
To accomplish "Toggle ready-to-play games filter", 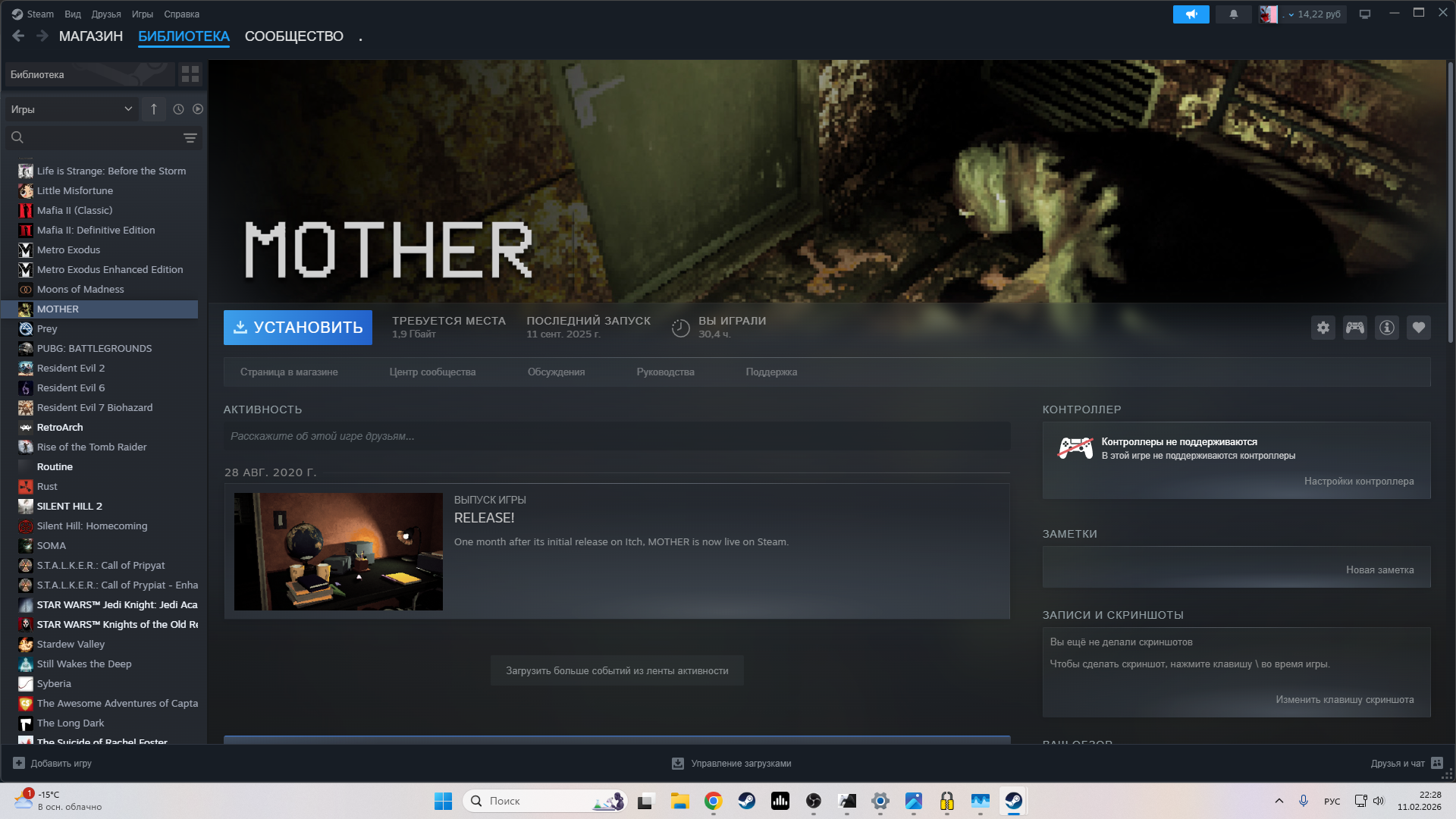I will coord(198,109).
